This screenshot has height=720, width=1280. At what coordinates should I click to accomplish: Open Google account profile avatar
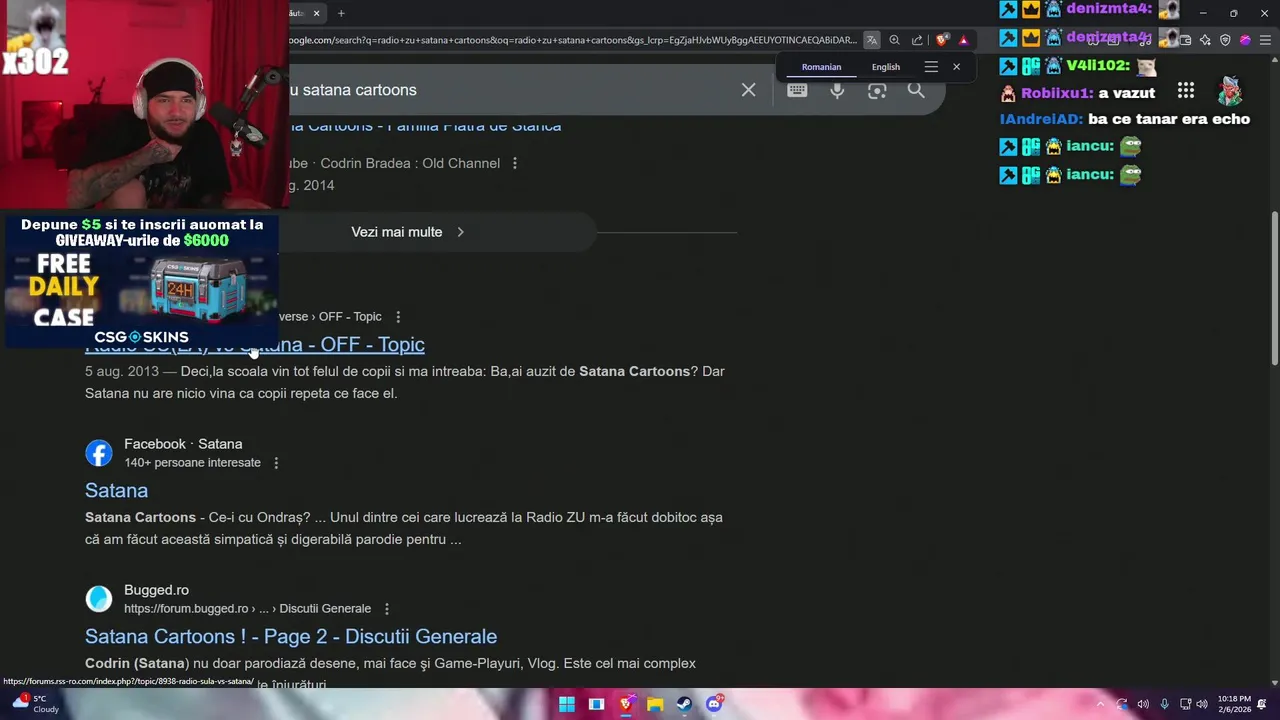[1230, 91]
